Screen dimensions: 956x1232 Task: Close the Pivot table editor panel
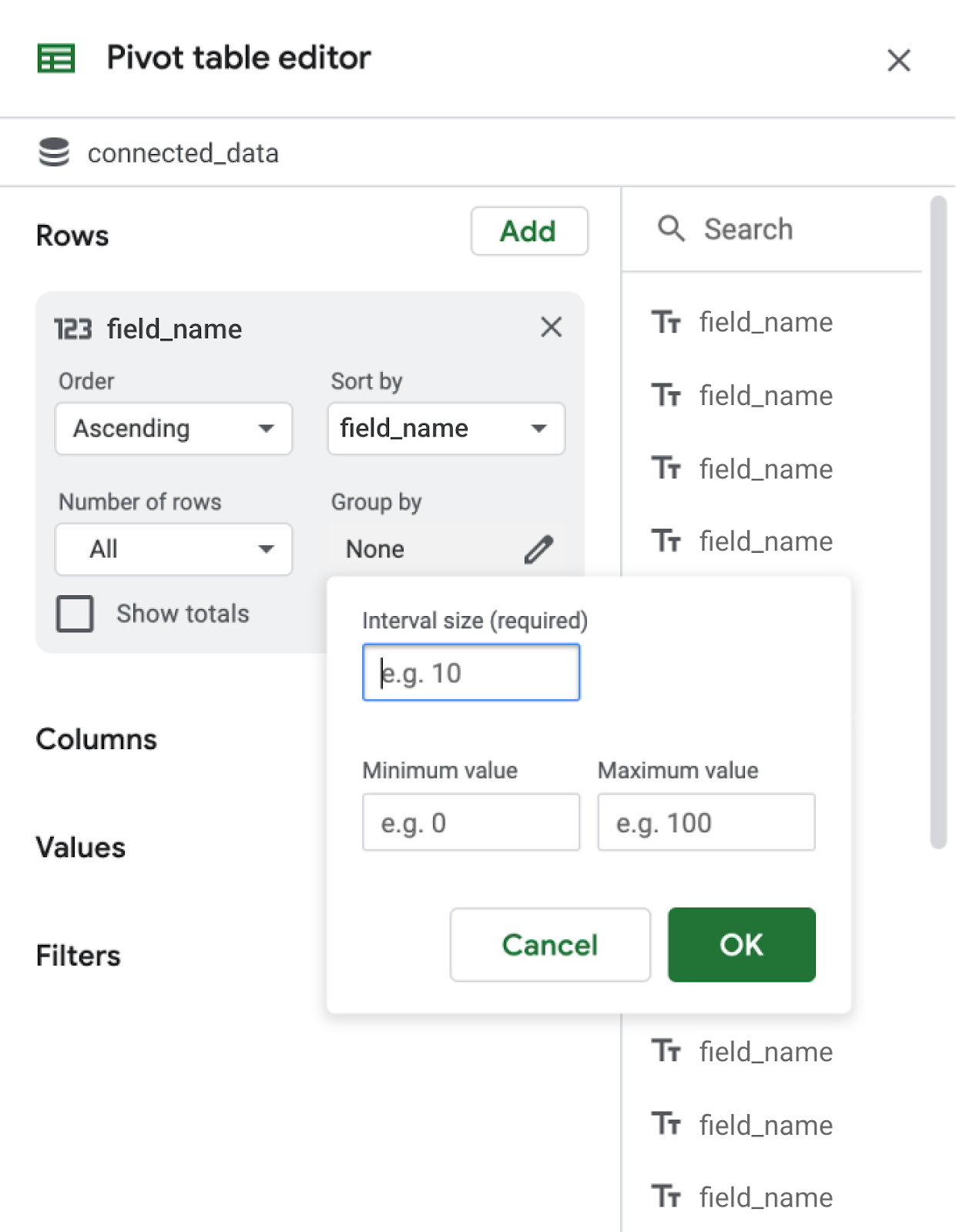pos(898,60)
